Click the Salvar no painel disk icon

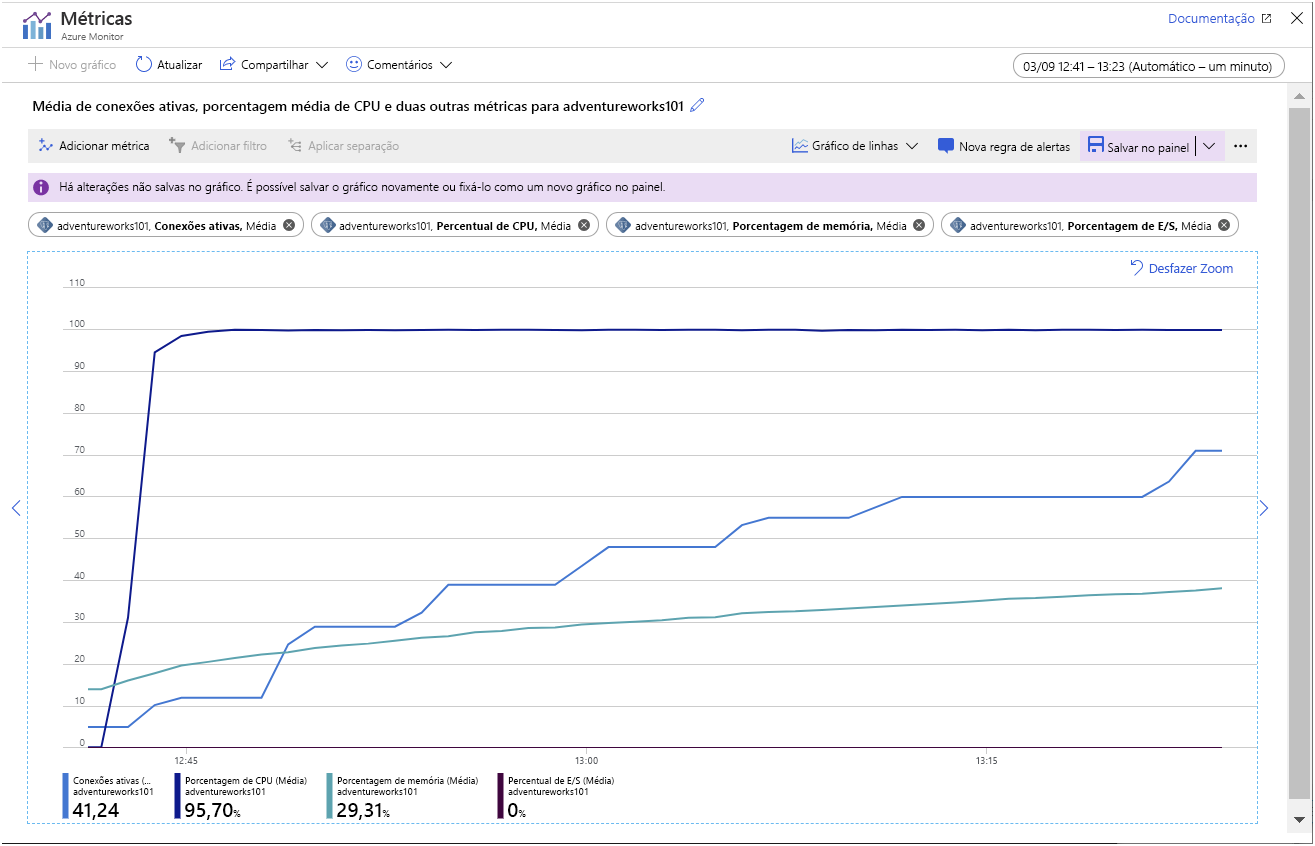(x=1095, y=146)
